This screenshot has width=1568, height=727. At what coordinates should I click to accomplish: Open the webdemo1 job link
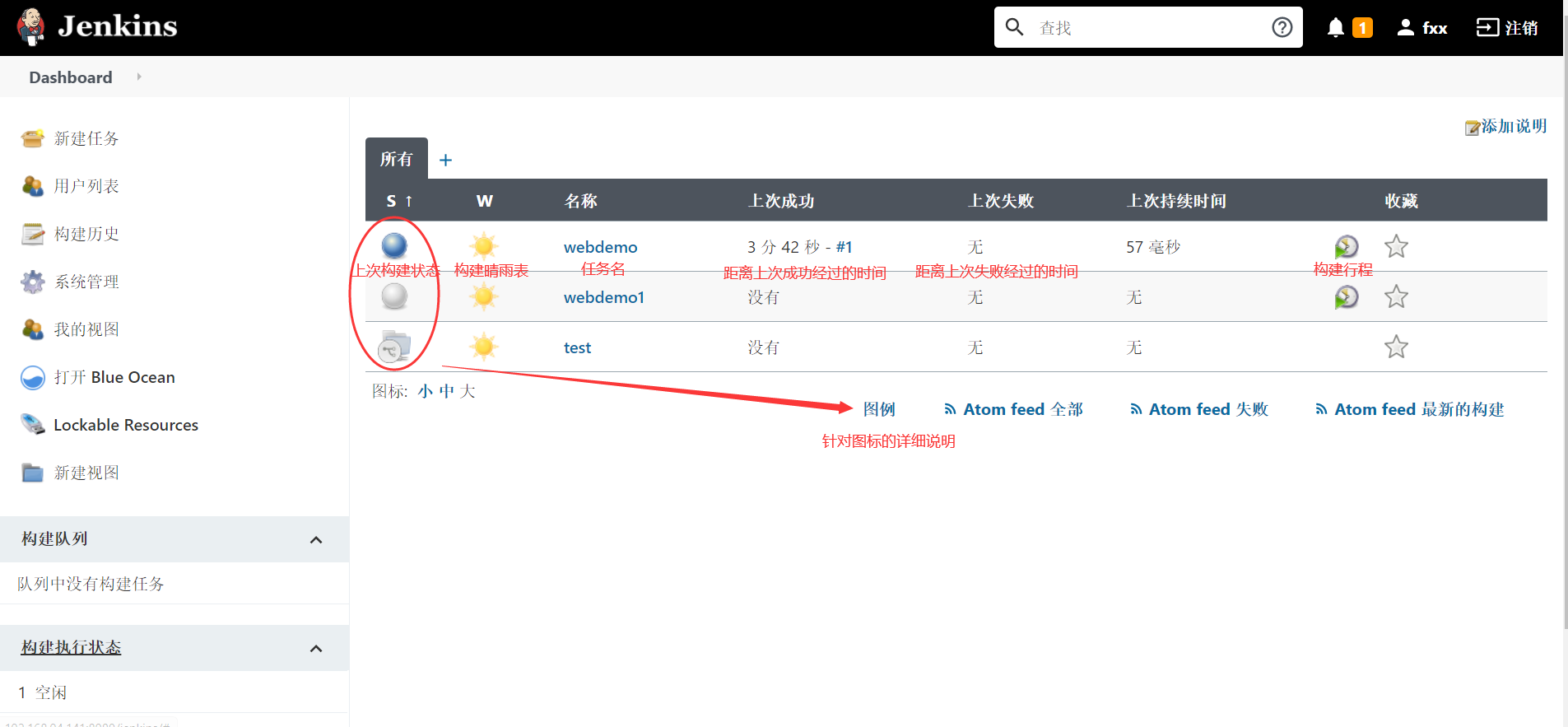pos(604,297)
